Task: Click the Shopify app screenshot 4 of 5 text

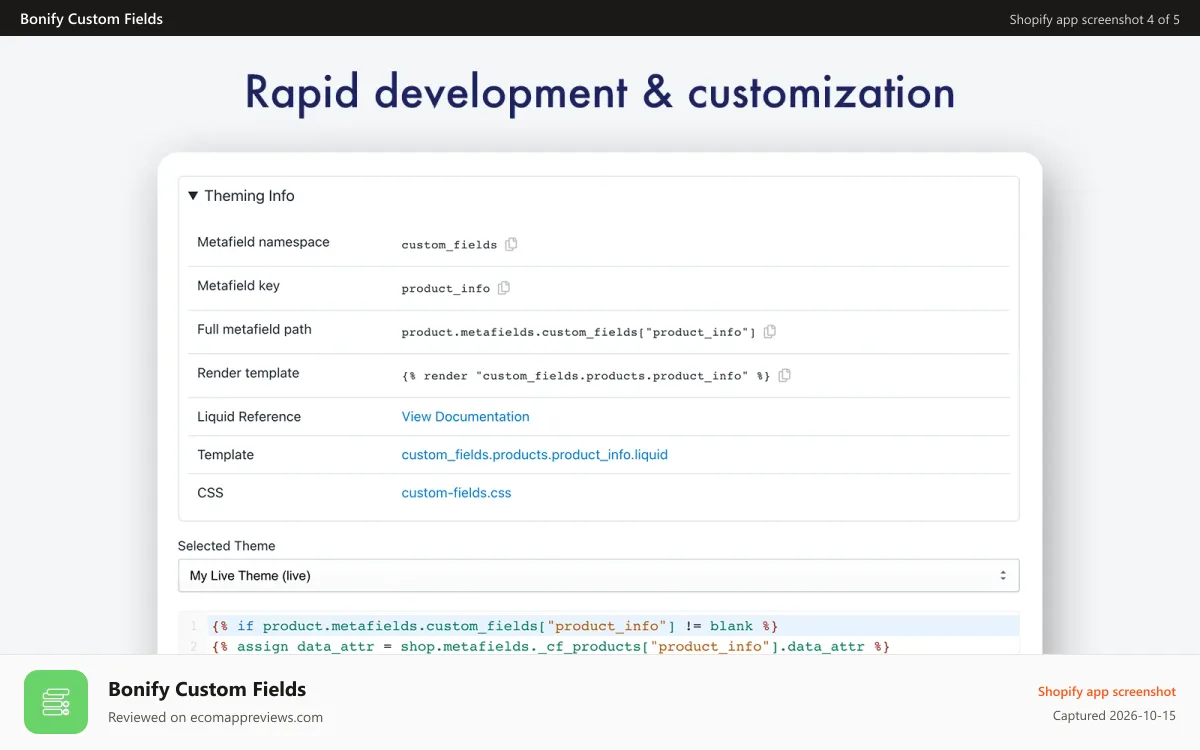Action: pos(1094,19)
